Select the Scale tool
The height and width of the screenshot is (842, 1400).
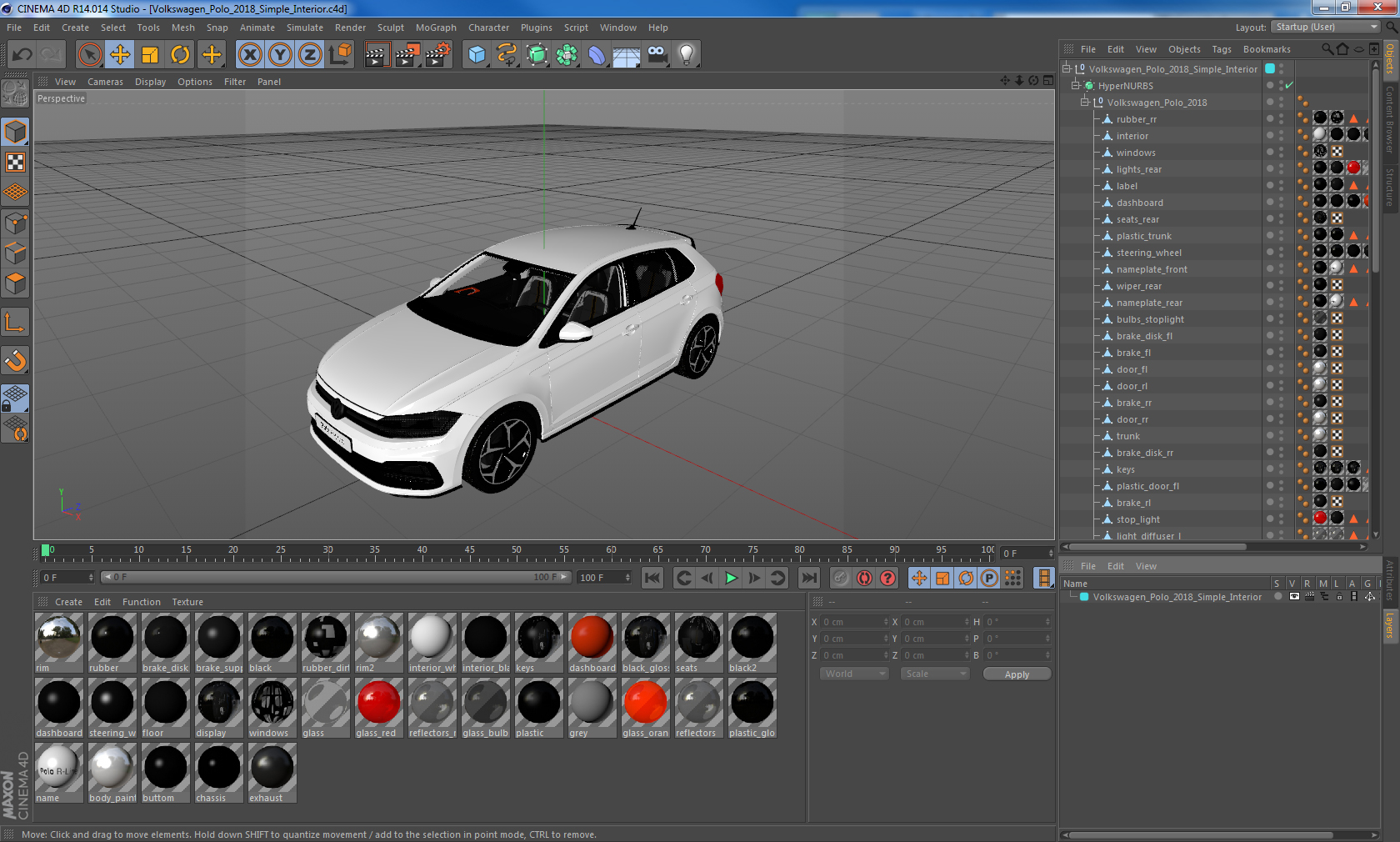click(150, 55)
